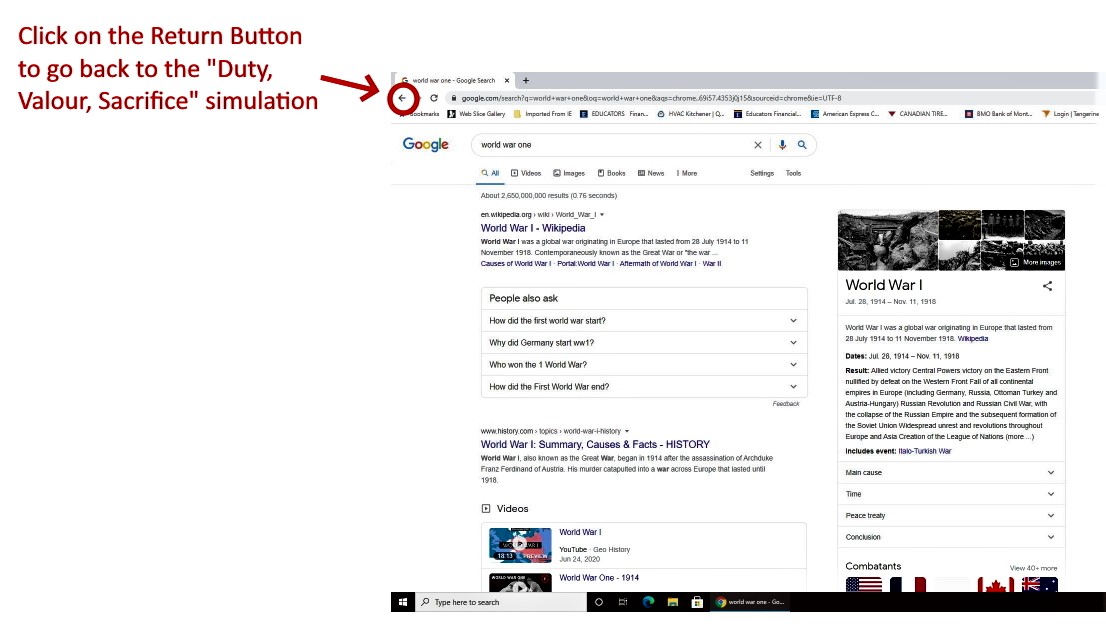Expand 'How did the First World War end?'
The image size is (1106, 642).
(644, 387)
